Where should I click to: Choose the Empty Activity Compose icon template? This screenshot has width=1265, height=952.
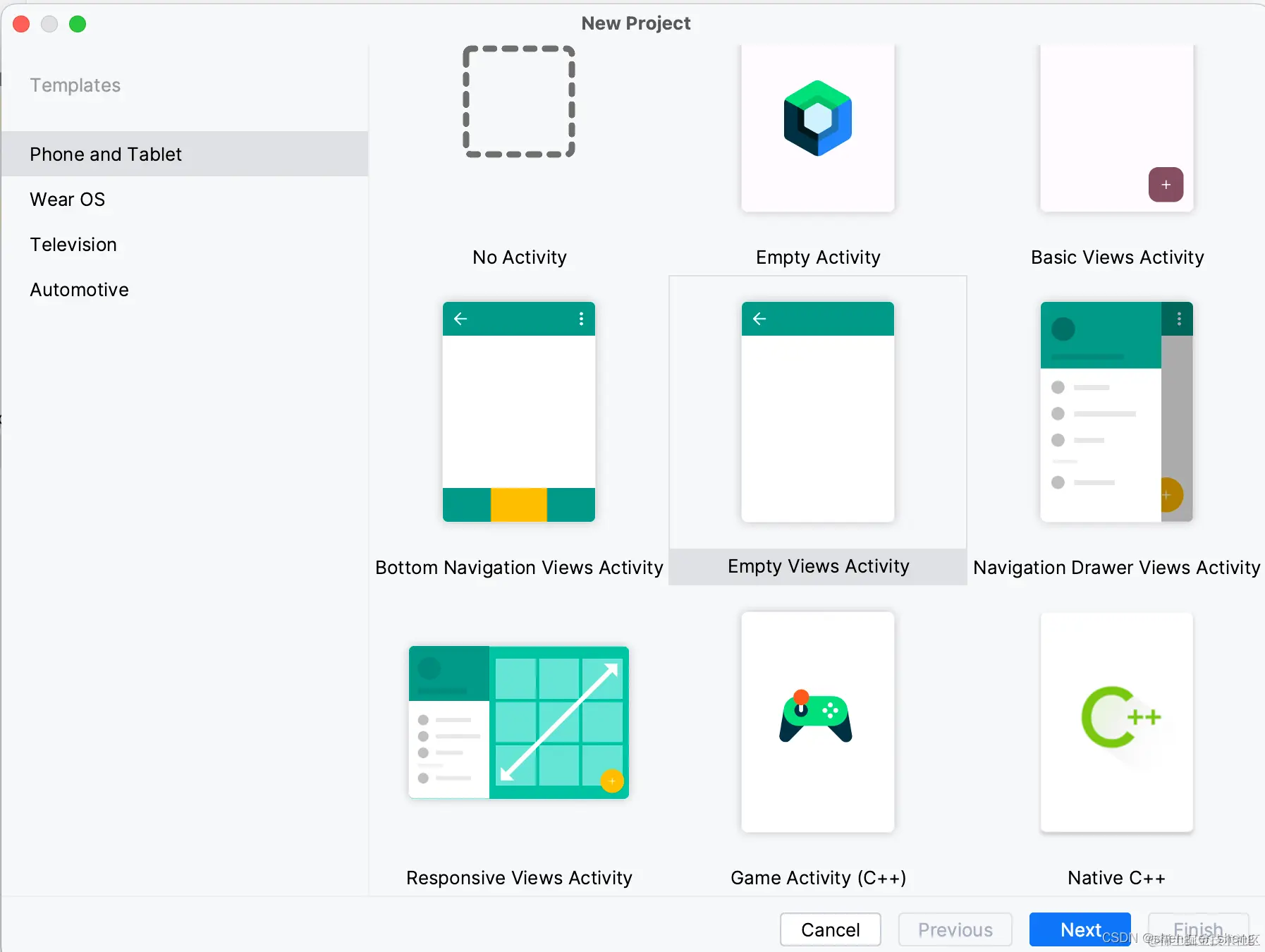pyautogui.click(x=818, y=118)
